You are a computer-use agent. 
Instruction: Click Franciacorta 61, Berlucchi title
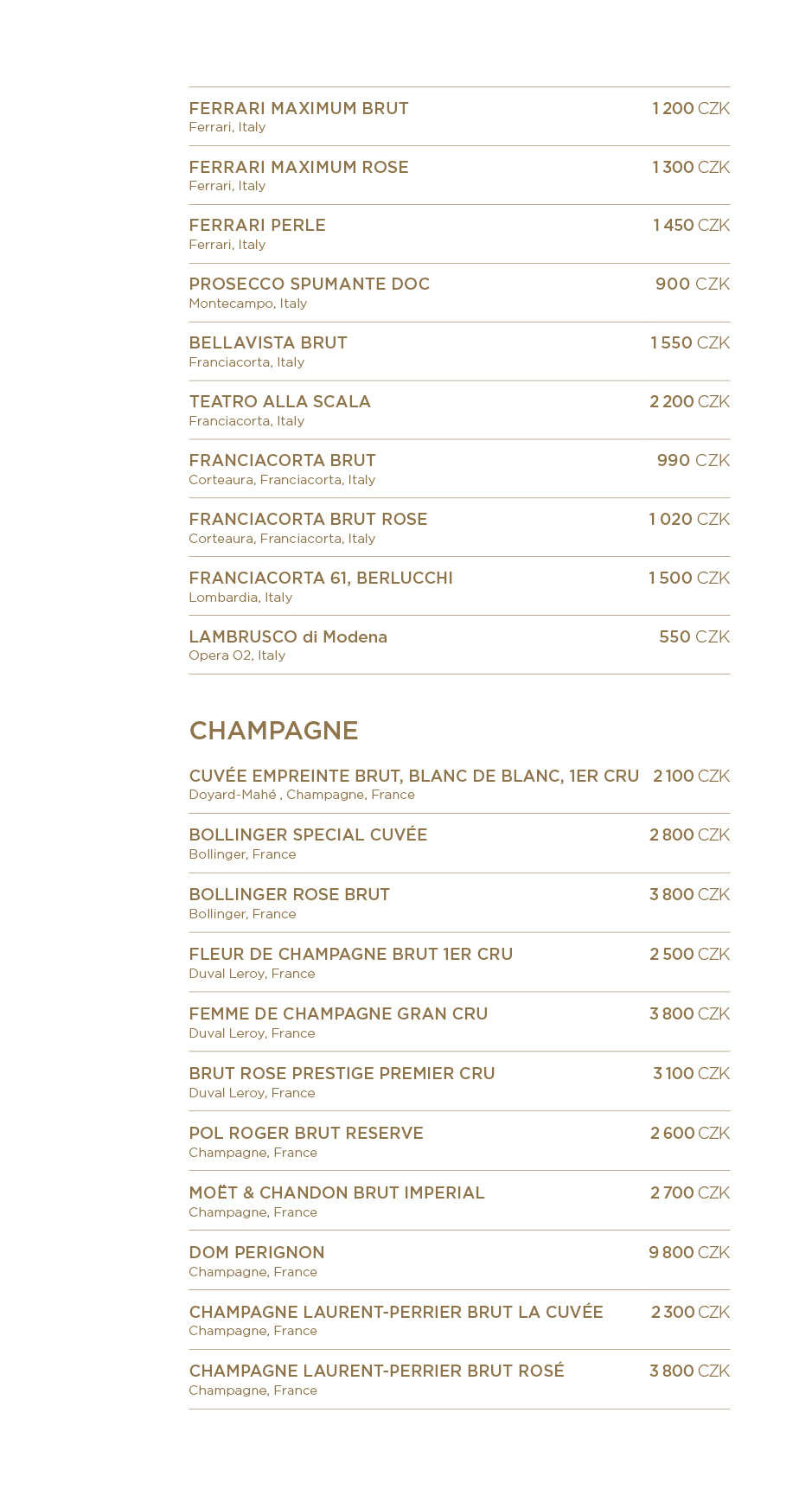tap(321, 578)
